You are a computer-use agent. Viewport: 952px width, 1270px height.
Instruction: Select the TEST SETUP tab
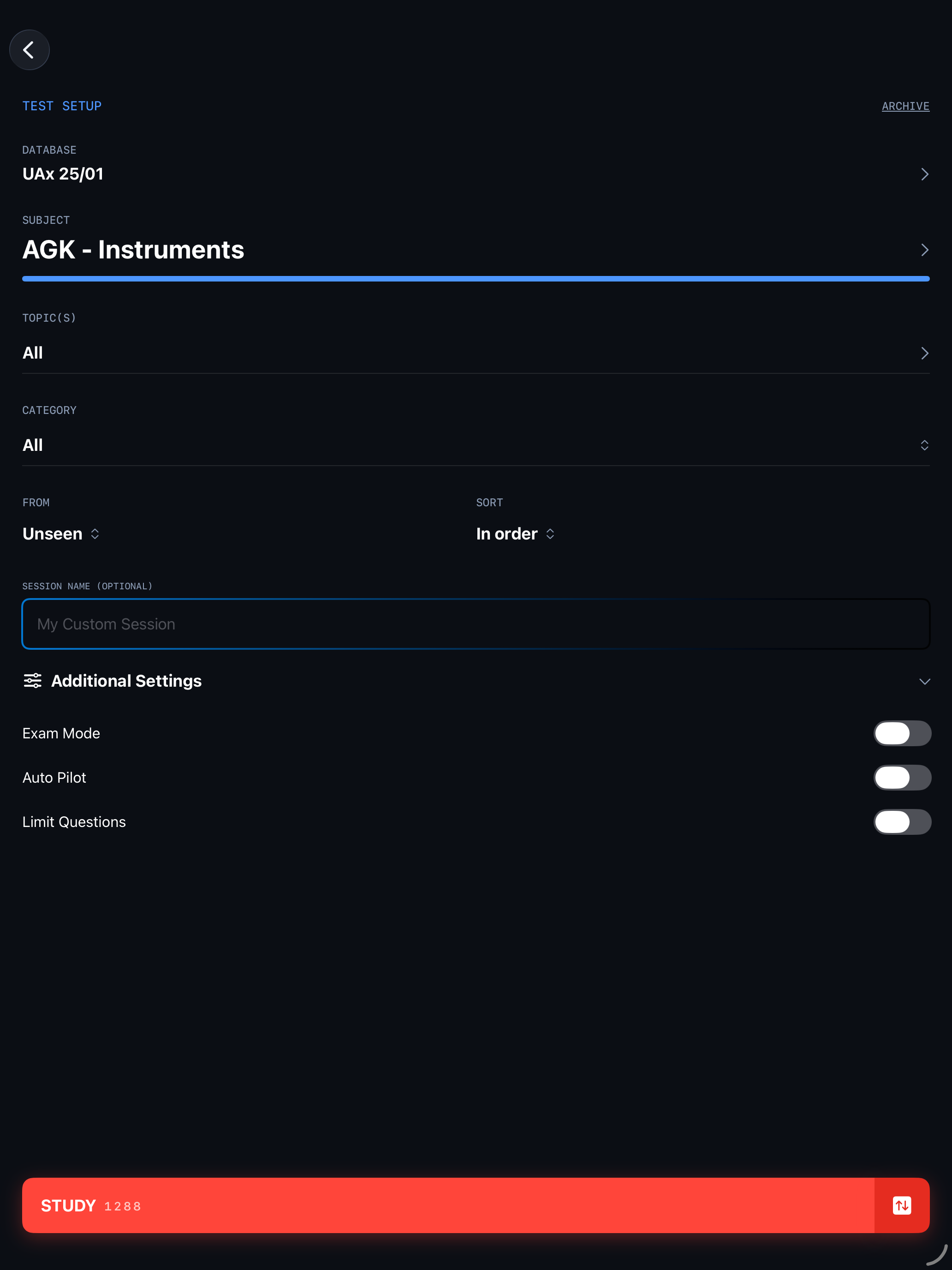point(62,106)
